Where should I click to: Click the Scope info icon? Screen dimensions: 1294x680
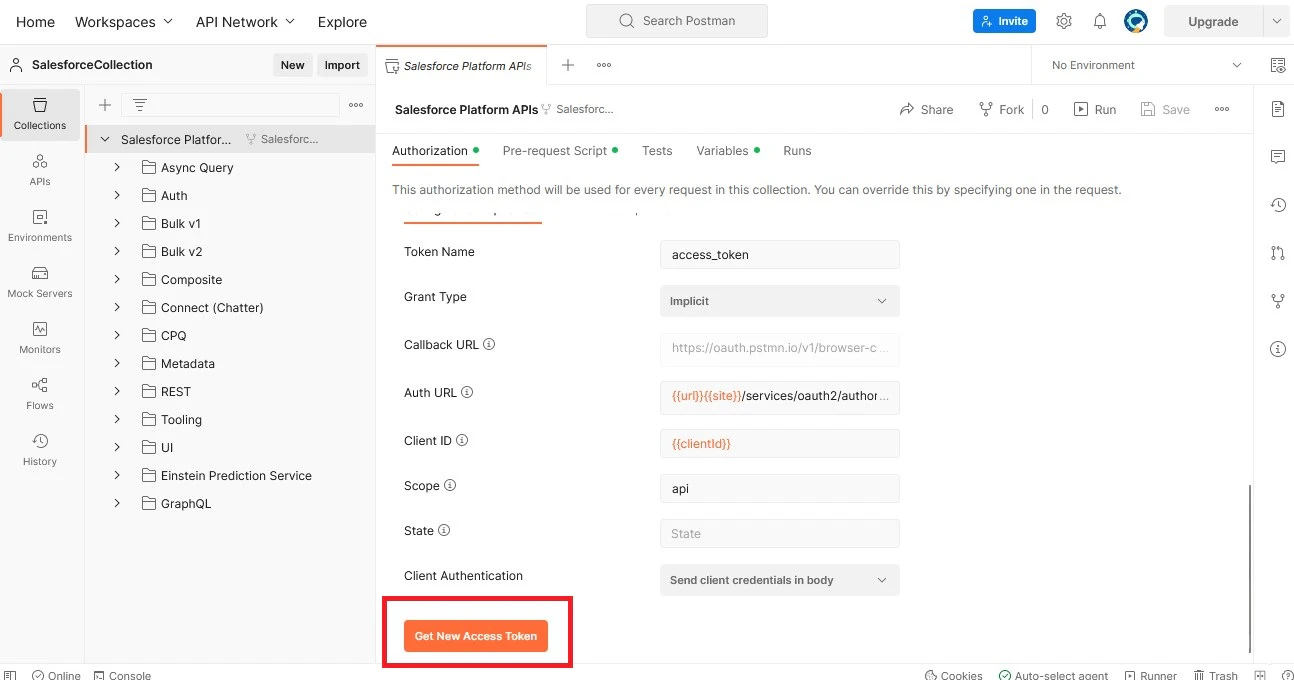pos(450,485)
